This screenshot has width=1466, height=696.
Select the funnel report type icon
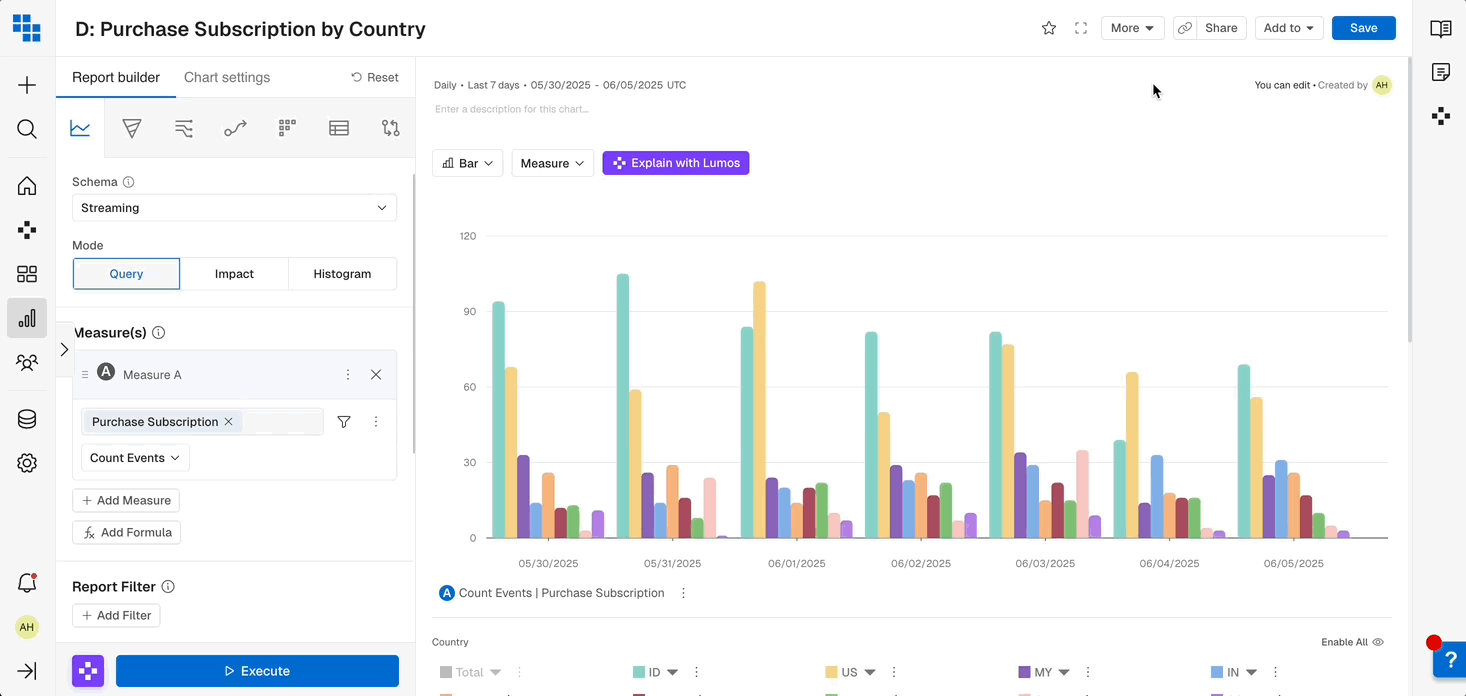(x=132, y=128)
